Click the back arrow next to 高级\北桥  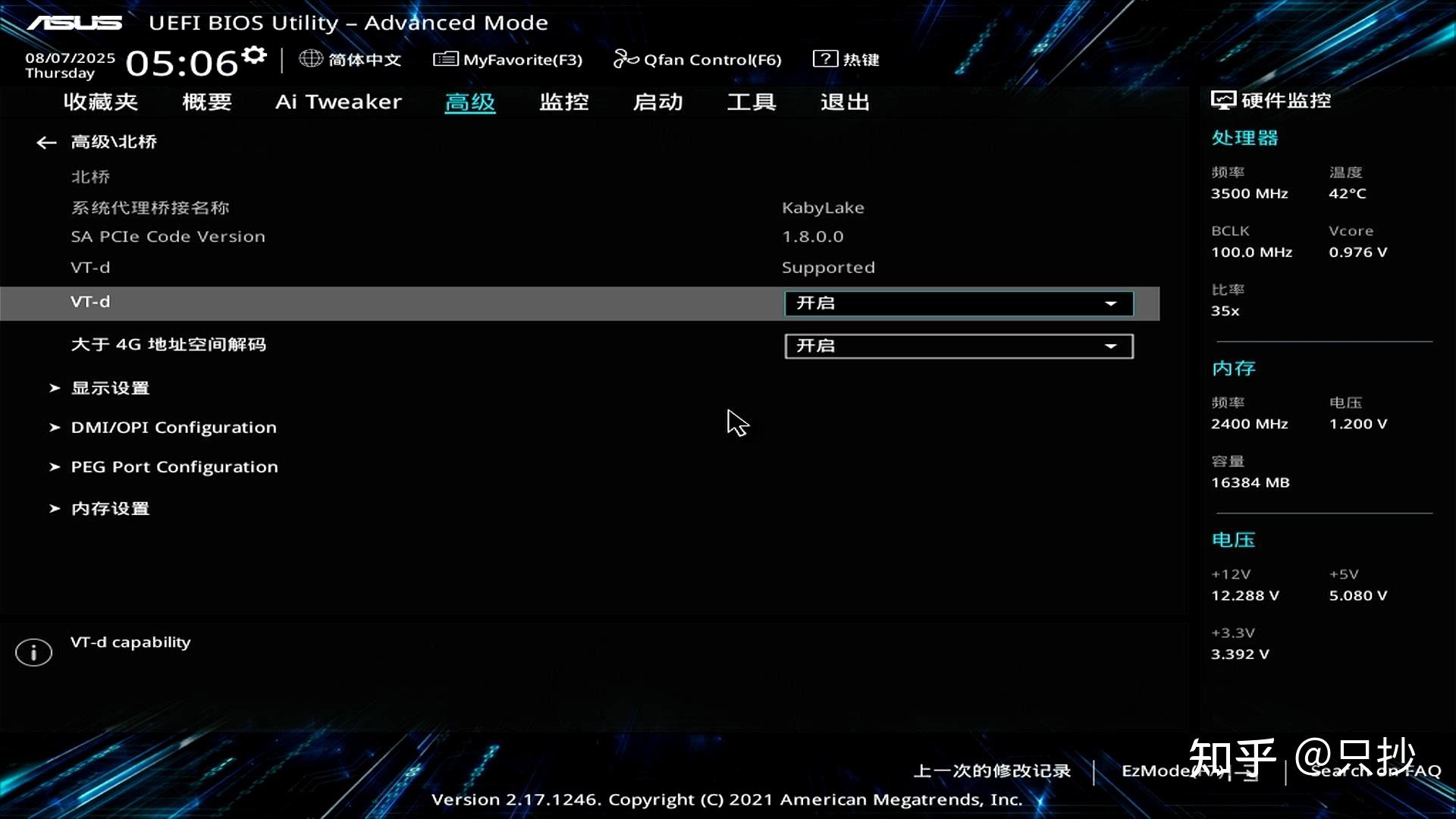(x=46, y=143)
